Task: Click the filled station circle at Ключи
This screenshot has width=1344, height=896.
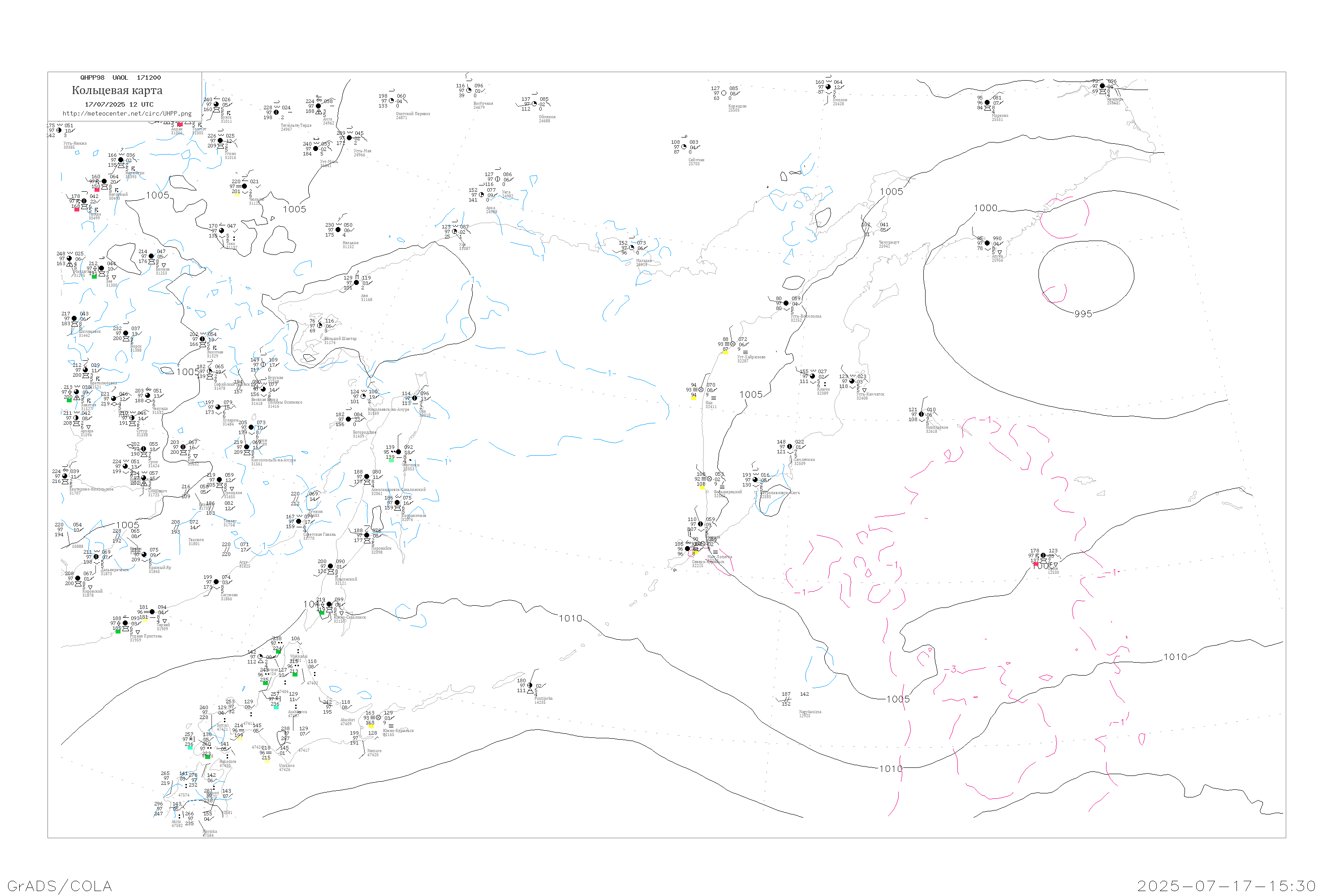Action: tap(813, 377)
